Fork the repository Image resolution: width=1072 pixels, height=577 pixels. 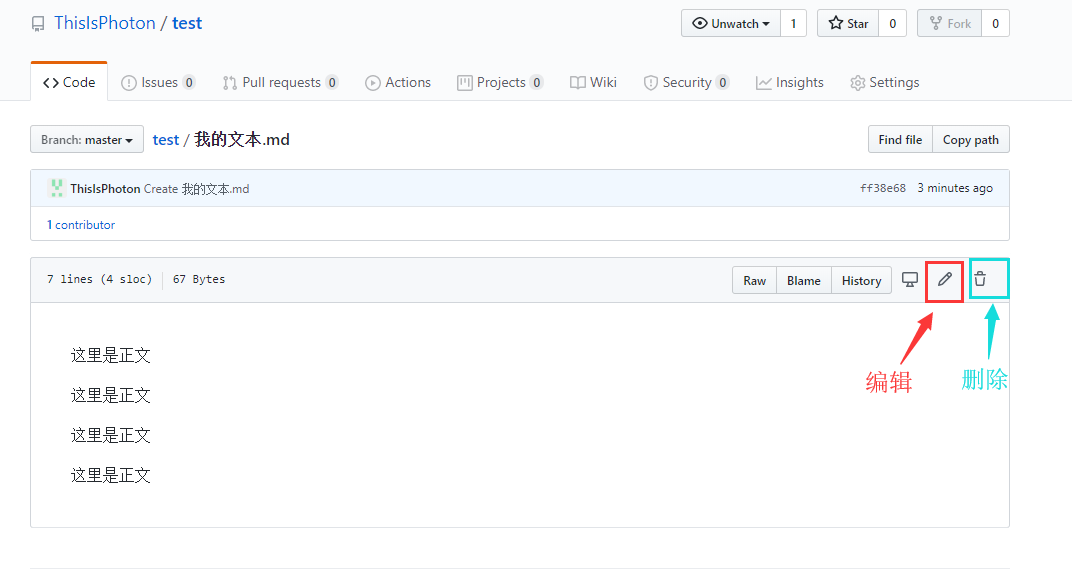950,23
